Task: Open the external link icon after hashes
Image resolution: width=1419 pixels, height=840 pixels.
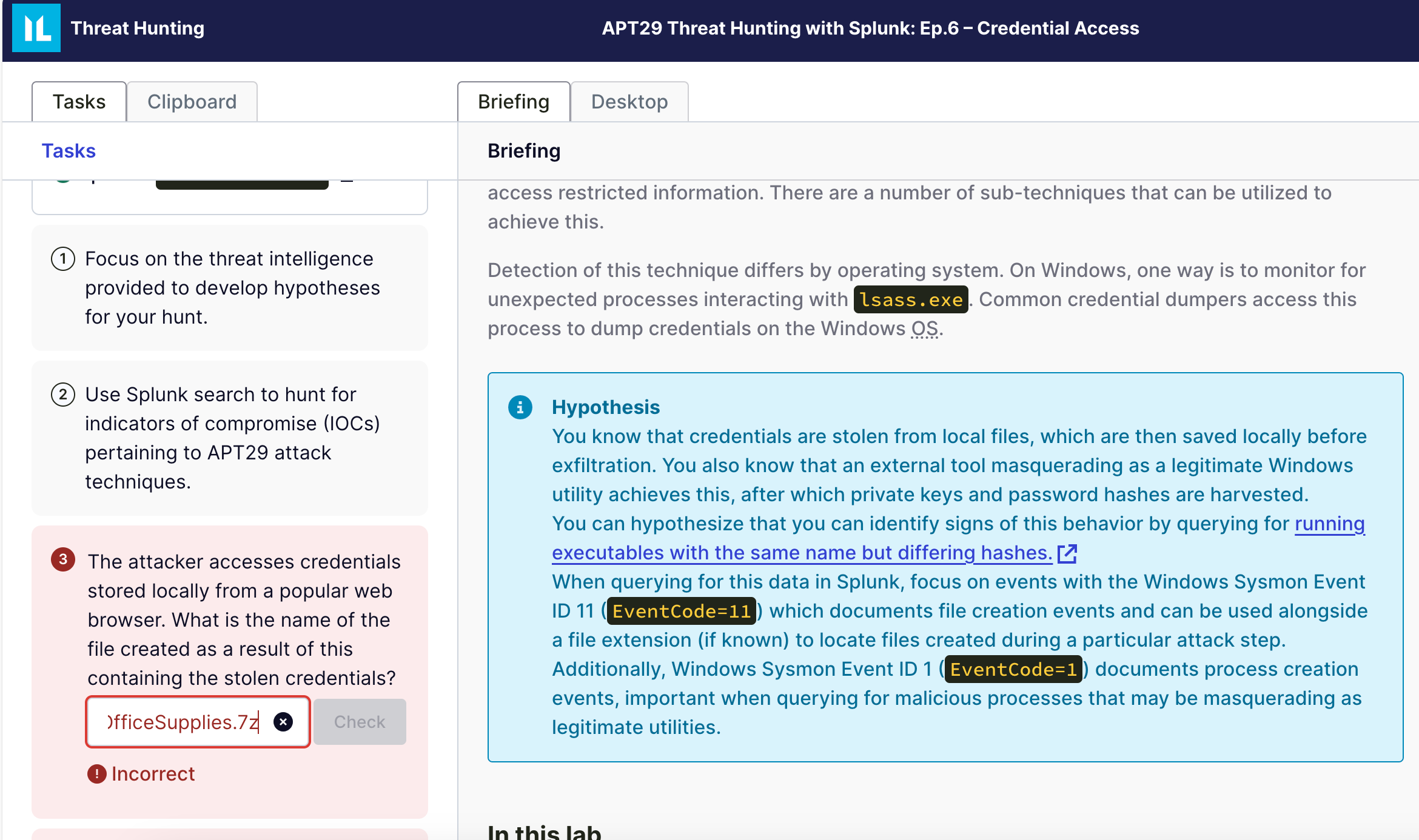Action: pos(1067,553)
